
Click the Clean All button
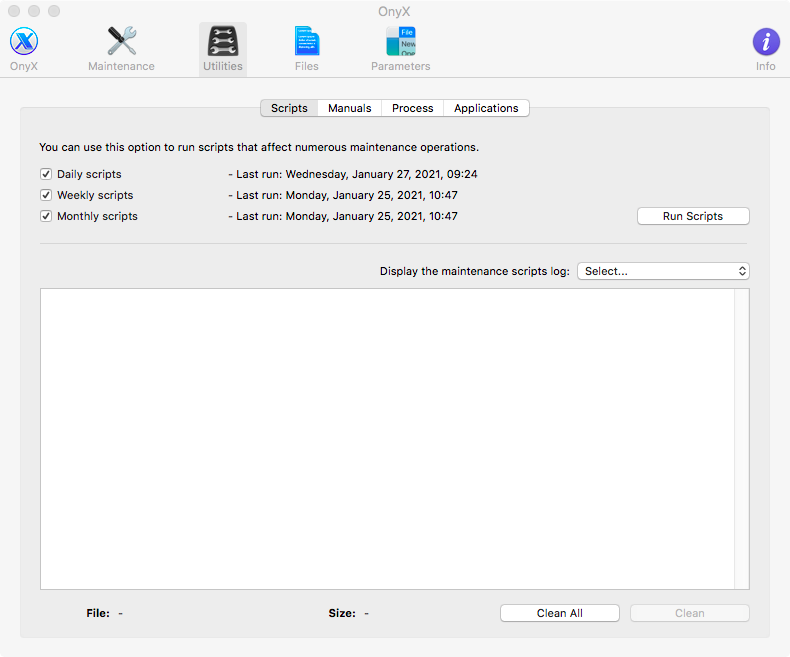560,613
